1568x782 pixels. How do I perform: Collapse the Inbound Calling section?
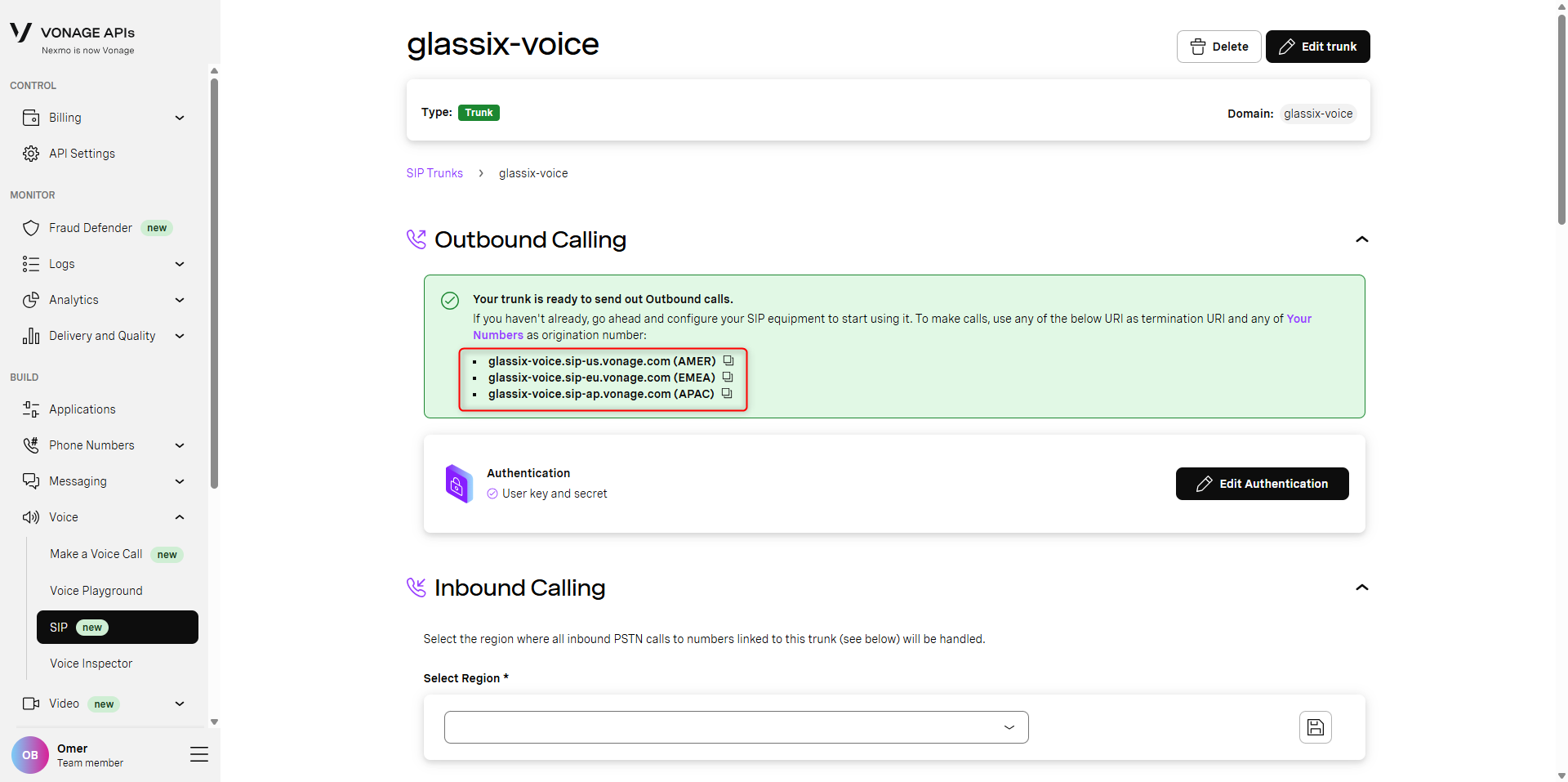[x=1361, y=588]
